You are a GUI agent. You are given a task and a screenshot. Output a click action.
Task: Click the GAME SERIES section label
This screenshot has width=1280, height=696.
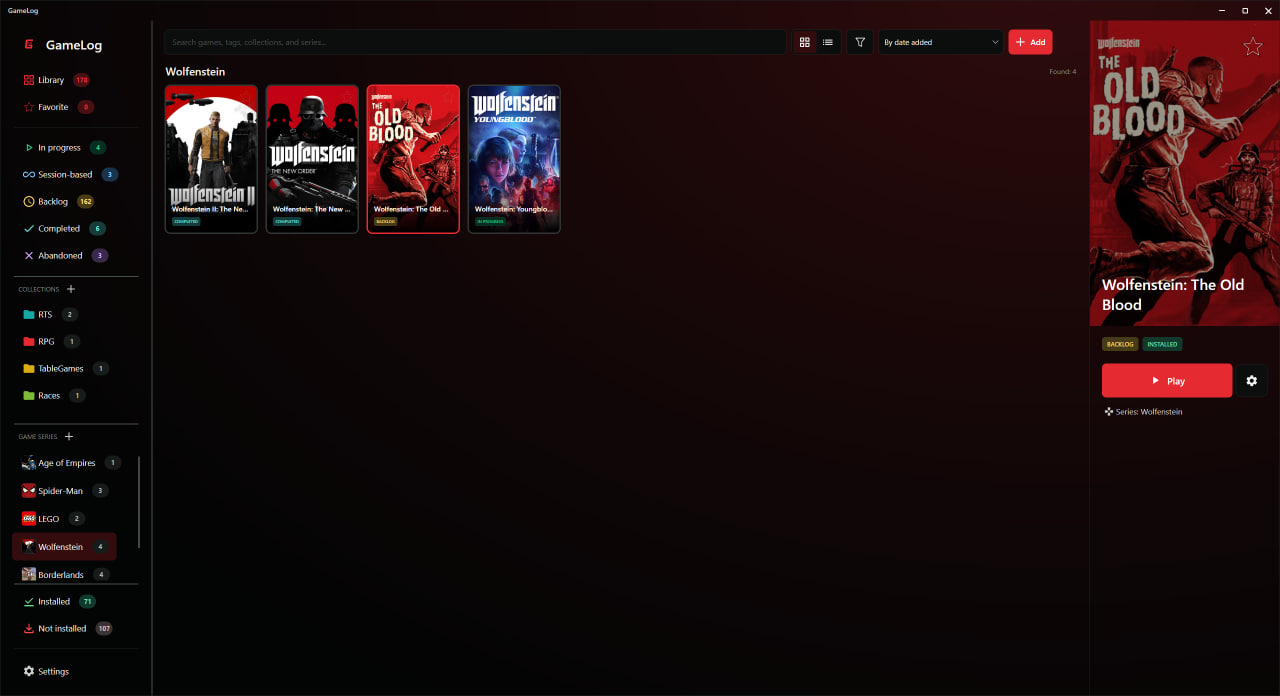[x=38, y=436]
